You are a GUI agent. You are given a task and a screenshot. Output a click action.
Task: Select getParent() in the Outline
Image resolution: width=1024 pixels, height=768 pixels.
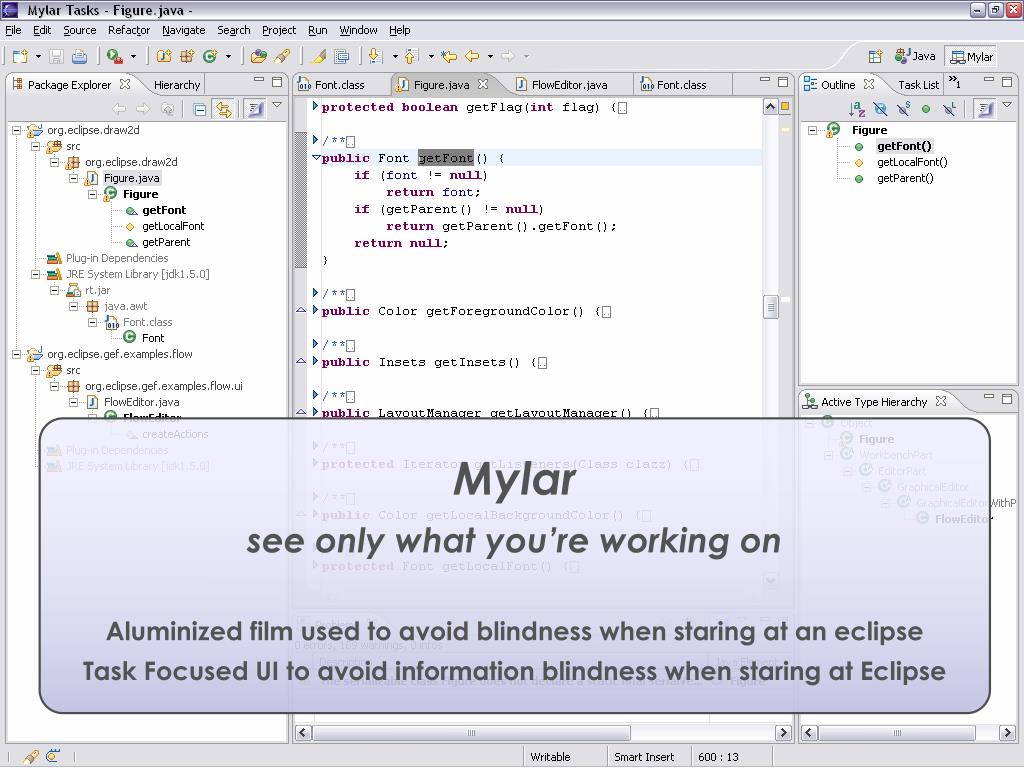[905, 178]
